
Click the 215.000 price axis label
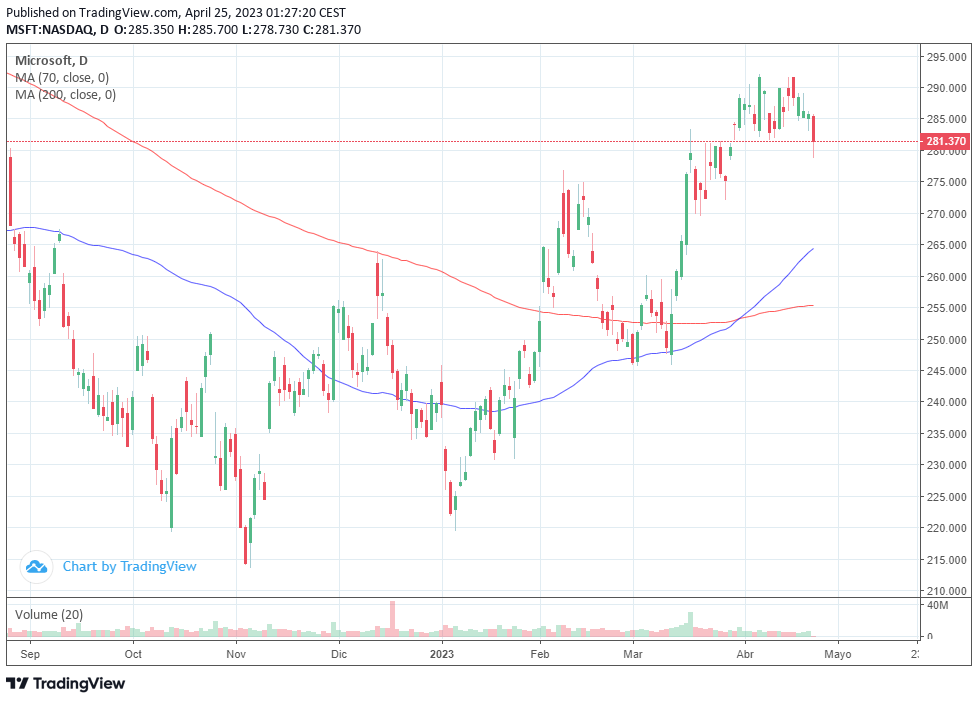946,560
